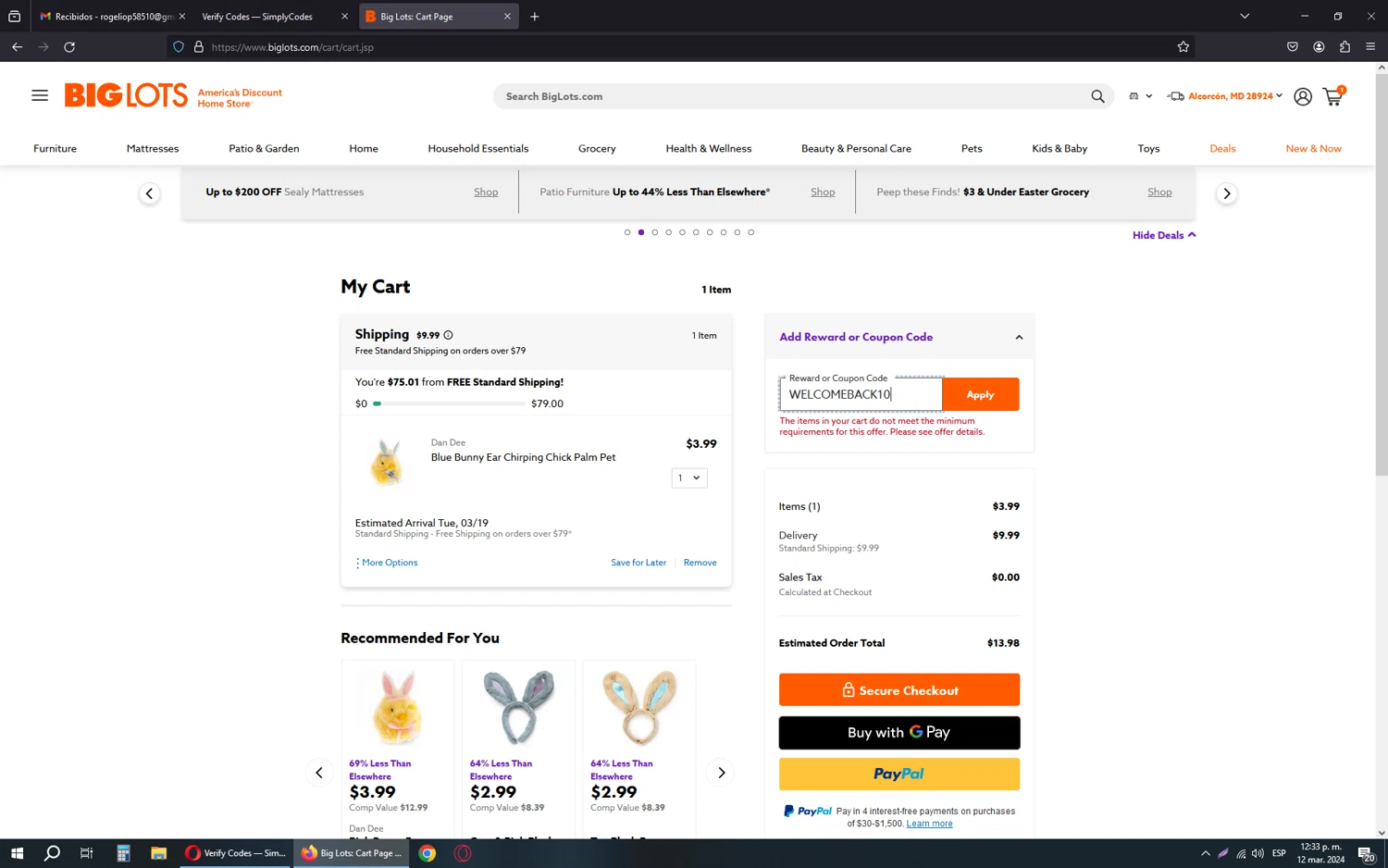The image size is (1388, 868).
Task: Open a new browser tab
Action: [534, 17]
